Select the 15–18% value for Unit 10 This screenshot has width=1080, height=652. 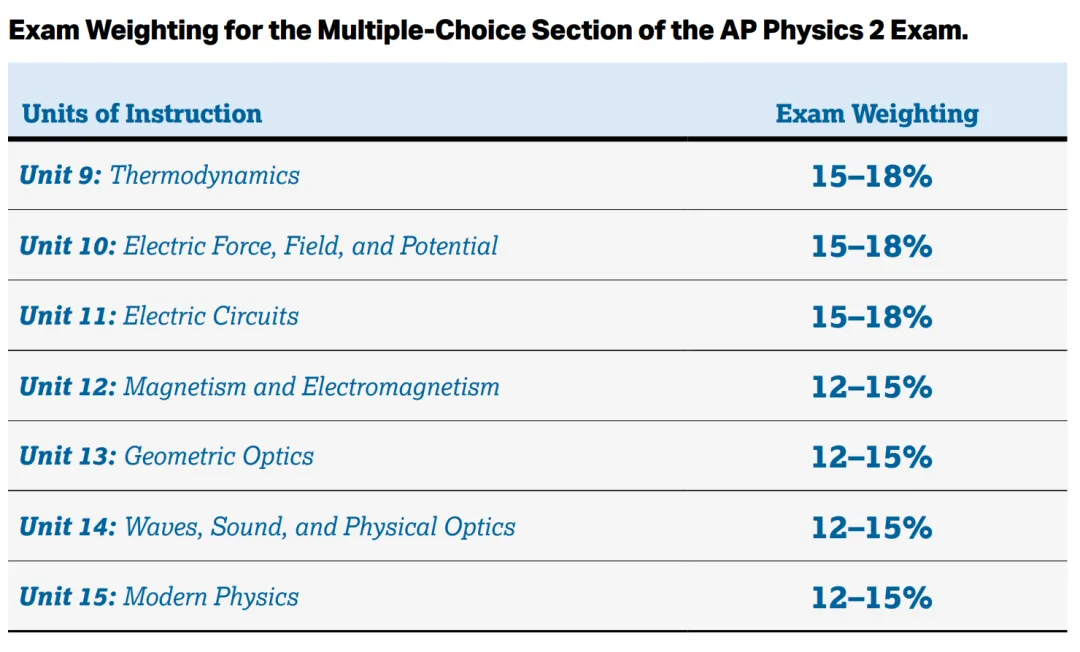click(871, 246)
